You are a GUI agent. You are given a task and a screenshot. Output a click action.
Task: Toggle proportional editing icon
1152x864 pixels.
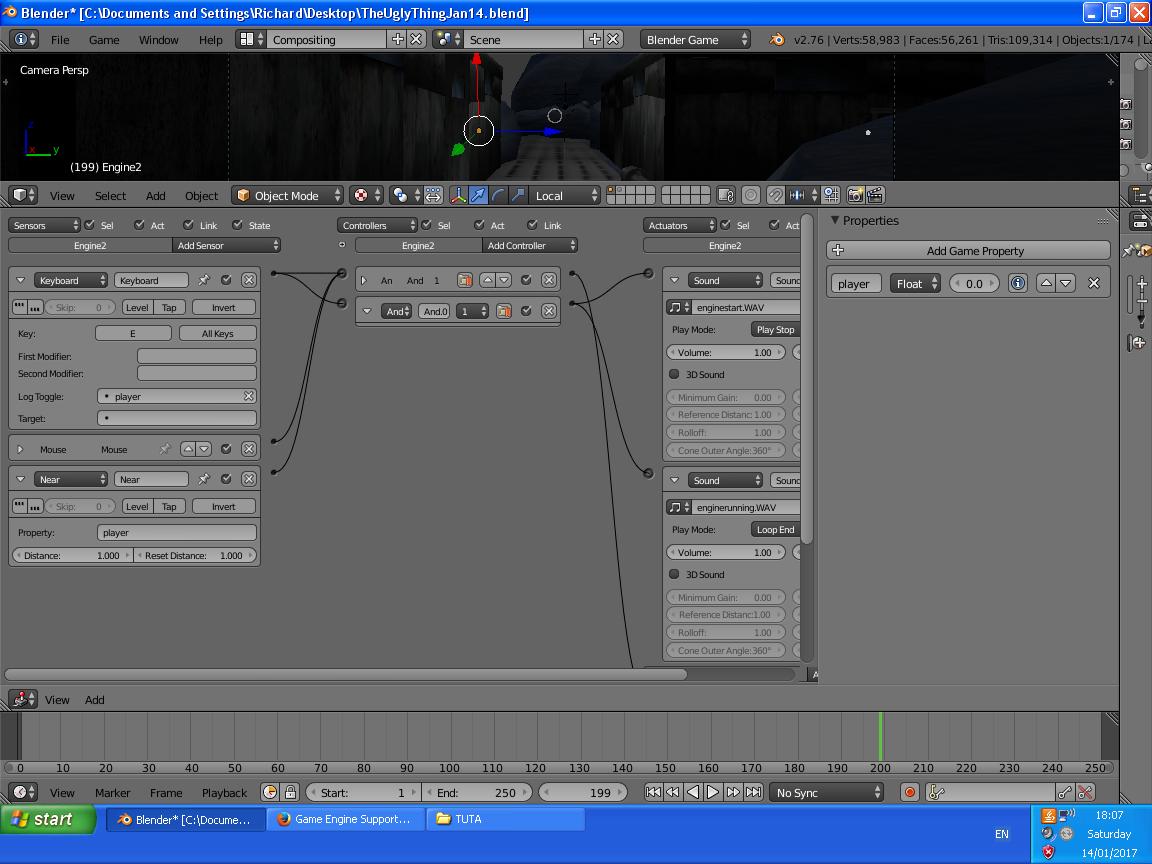tap(751, 195)
